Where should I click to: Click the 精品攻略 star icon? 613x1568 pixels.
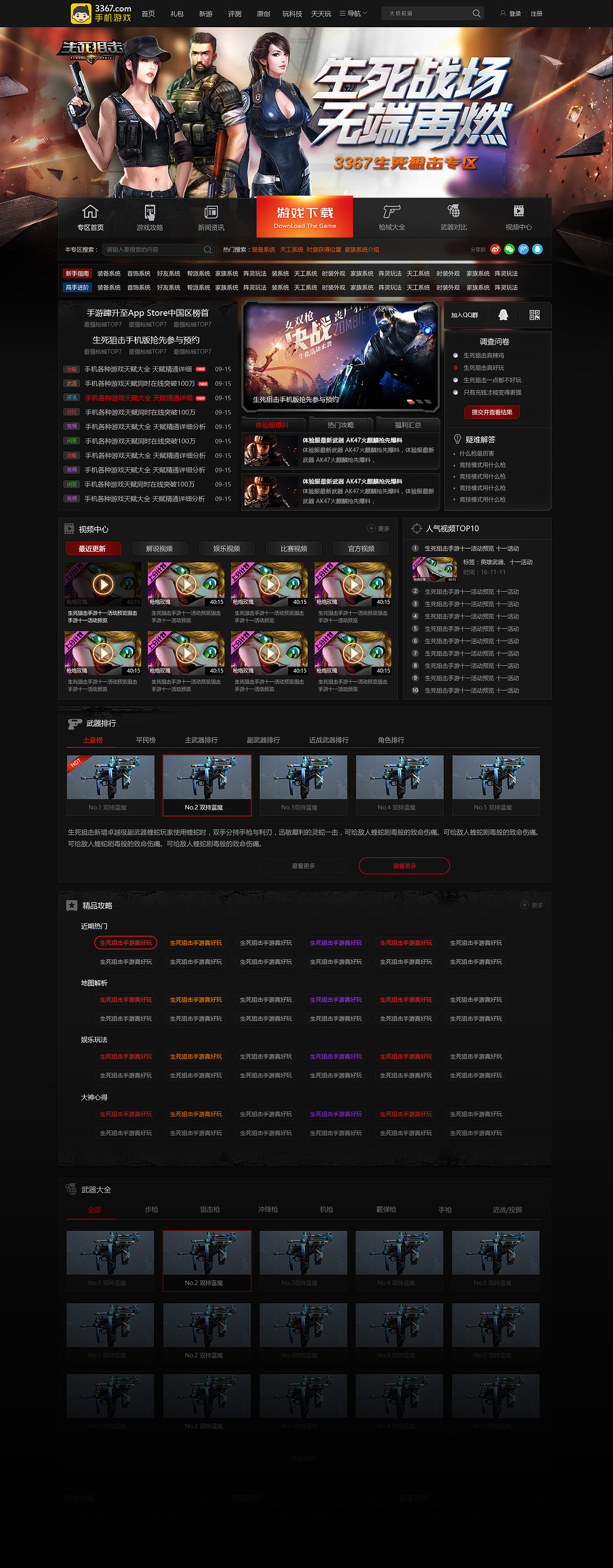72,906
